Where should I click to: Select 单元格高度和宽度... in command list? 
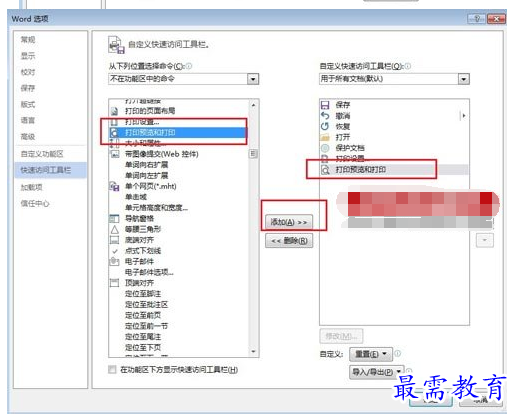(x=156, y=208)
